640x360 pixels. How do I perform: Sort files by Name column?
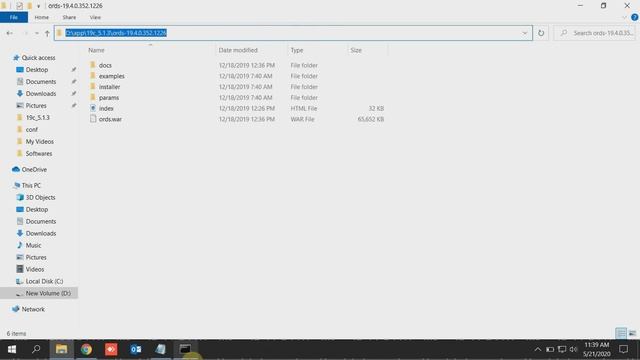pos(96,50)
